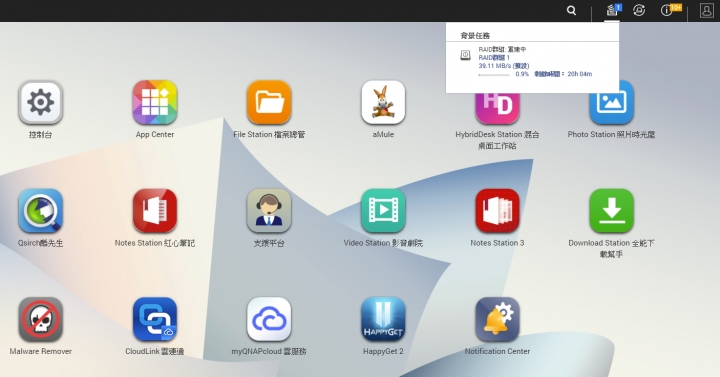720x377 pixels.
Task: Launch Qsirch search app
Action: point(40,211)
